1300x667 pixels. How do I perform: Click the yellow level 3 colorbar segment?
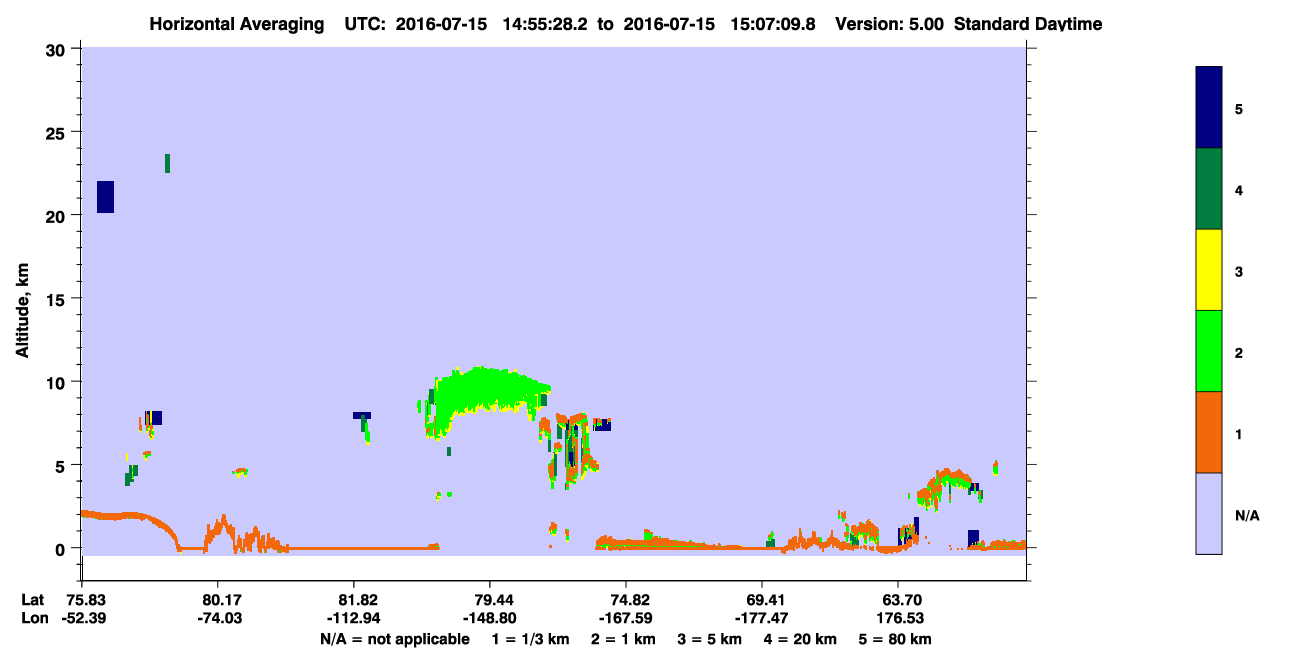(x=1208, y=270)
